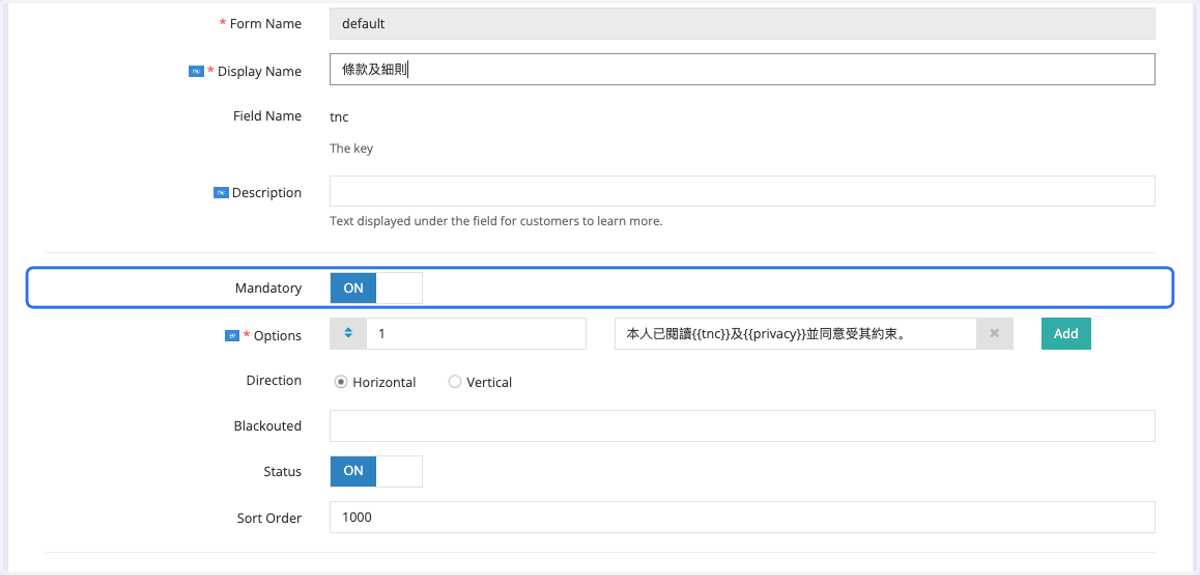Click the Mandatory label

[x=268, y=288]
